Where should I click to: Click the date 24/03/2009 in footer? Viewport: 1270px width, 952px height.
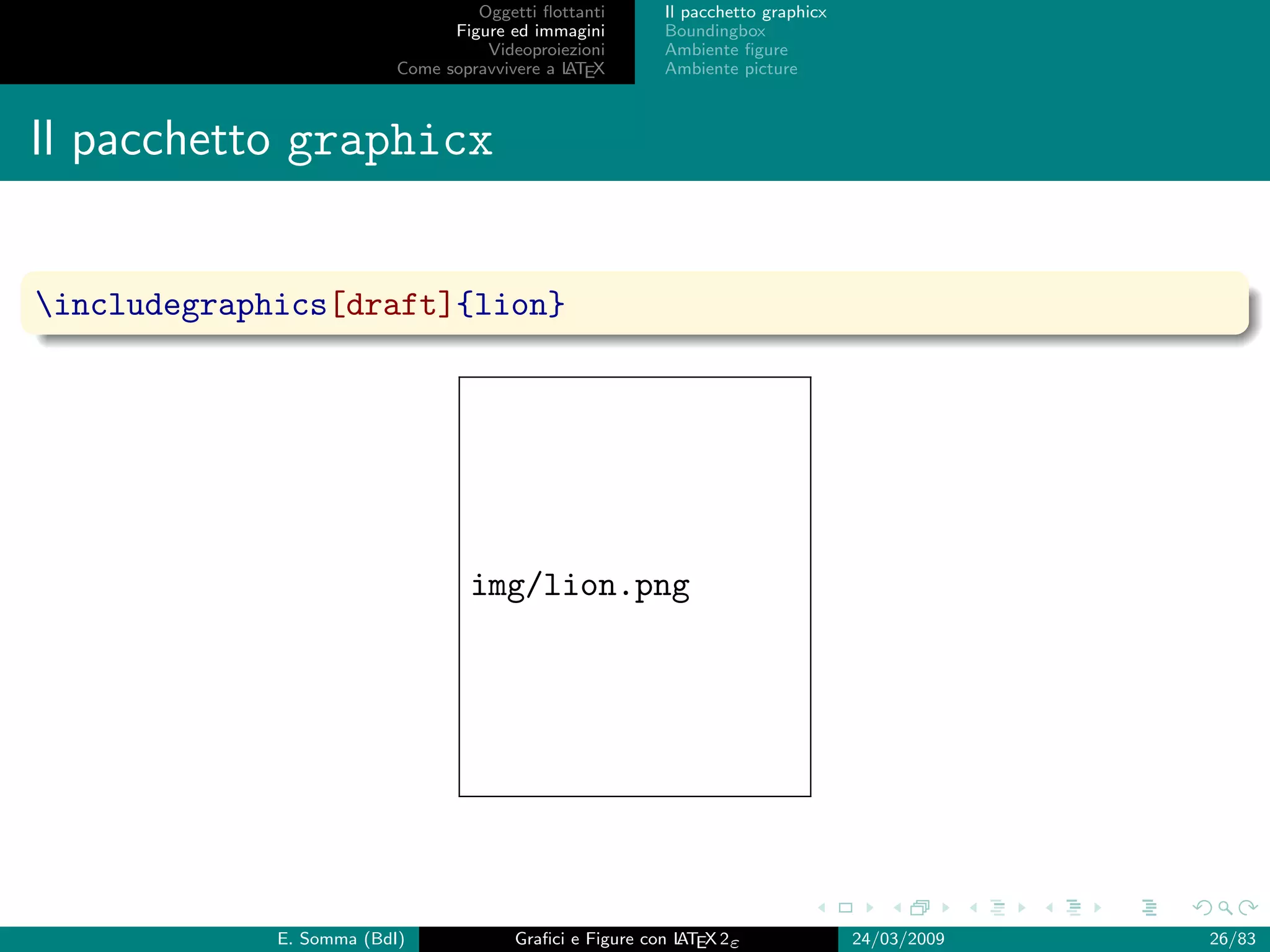point(898,939)
